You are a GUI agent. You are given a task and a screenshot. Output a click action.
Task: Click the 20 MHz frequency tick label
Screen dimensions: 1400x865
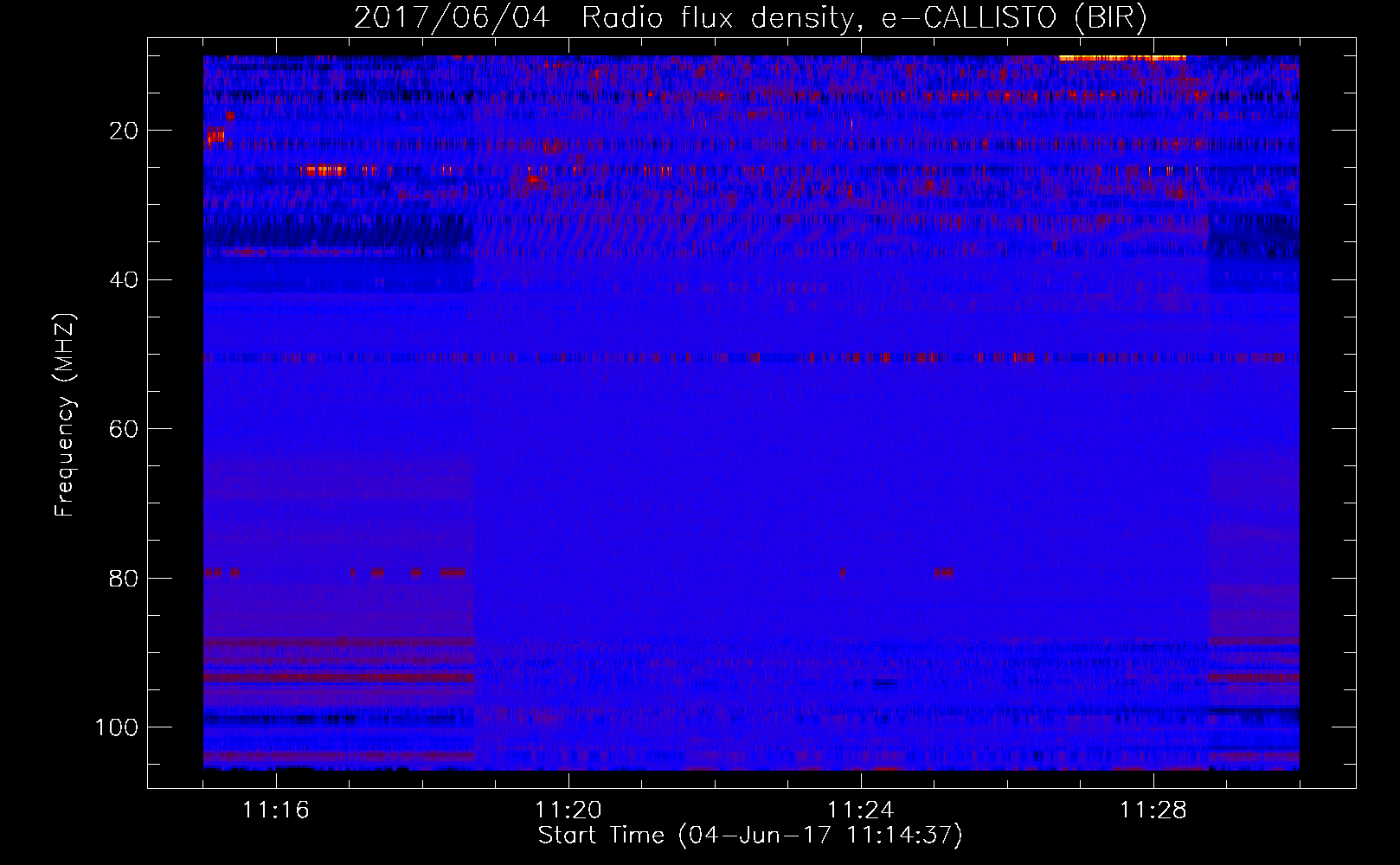(124, 131)
